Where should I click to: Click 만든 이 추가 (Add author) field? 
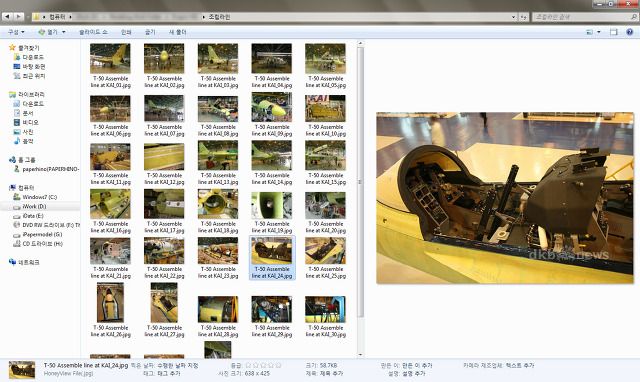417,365
